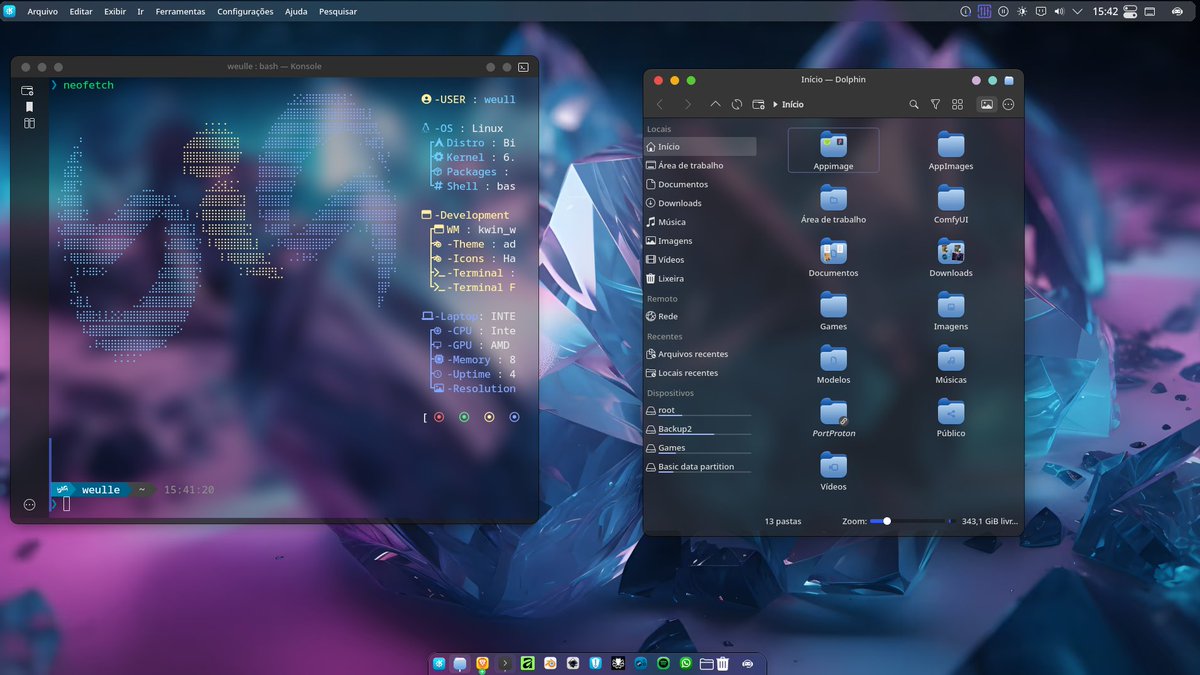Change Dolphin view mode to icons grid
The width and height of the screenshot is (1200, 675).
point(958,104)
